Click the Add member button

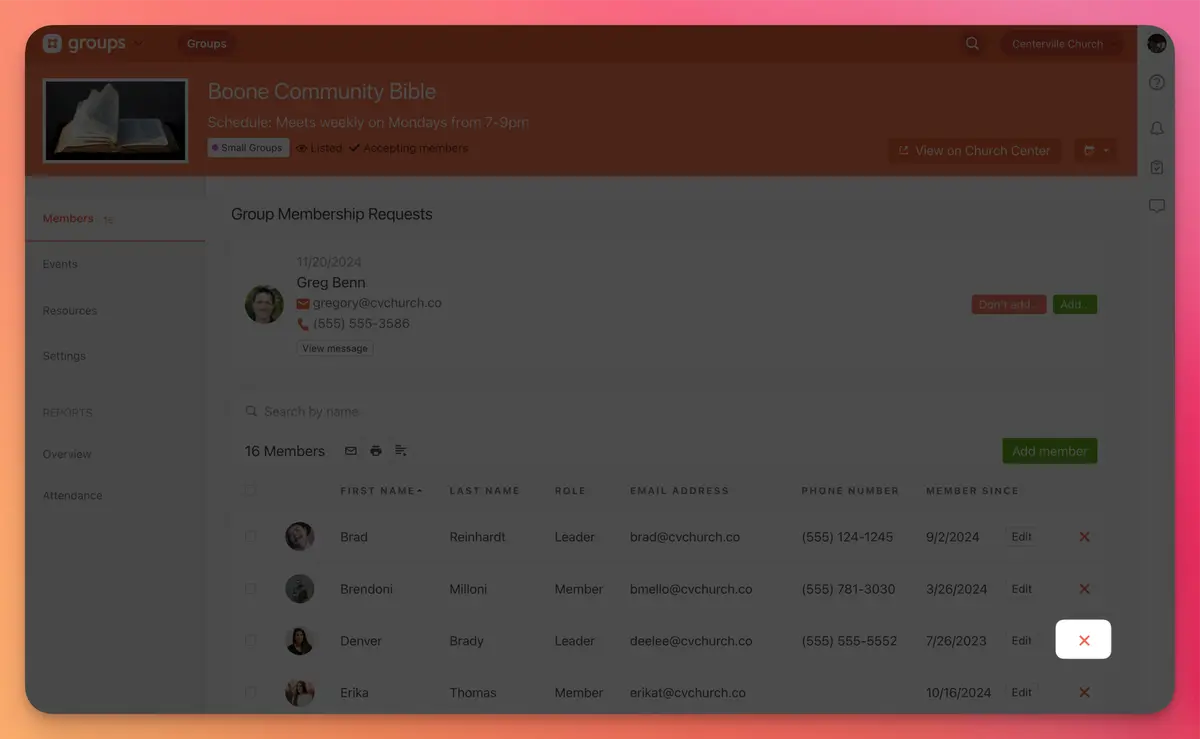(1050, 451)
